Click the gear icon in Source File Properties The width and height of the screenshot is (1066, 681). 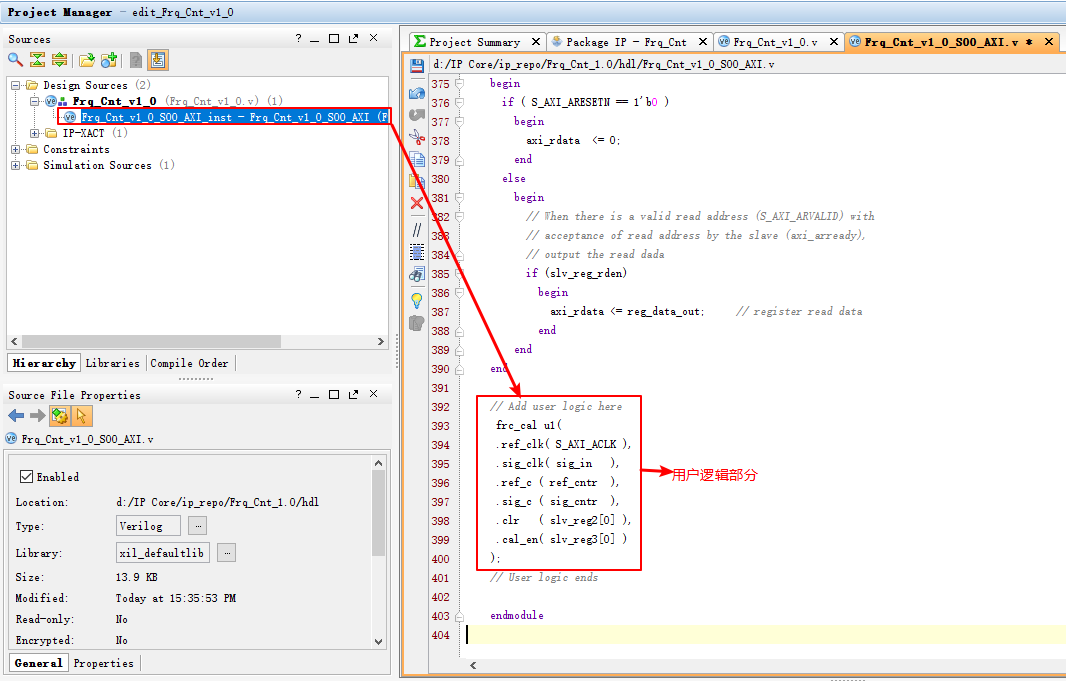point(60,415)
